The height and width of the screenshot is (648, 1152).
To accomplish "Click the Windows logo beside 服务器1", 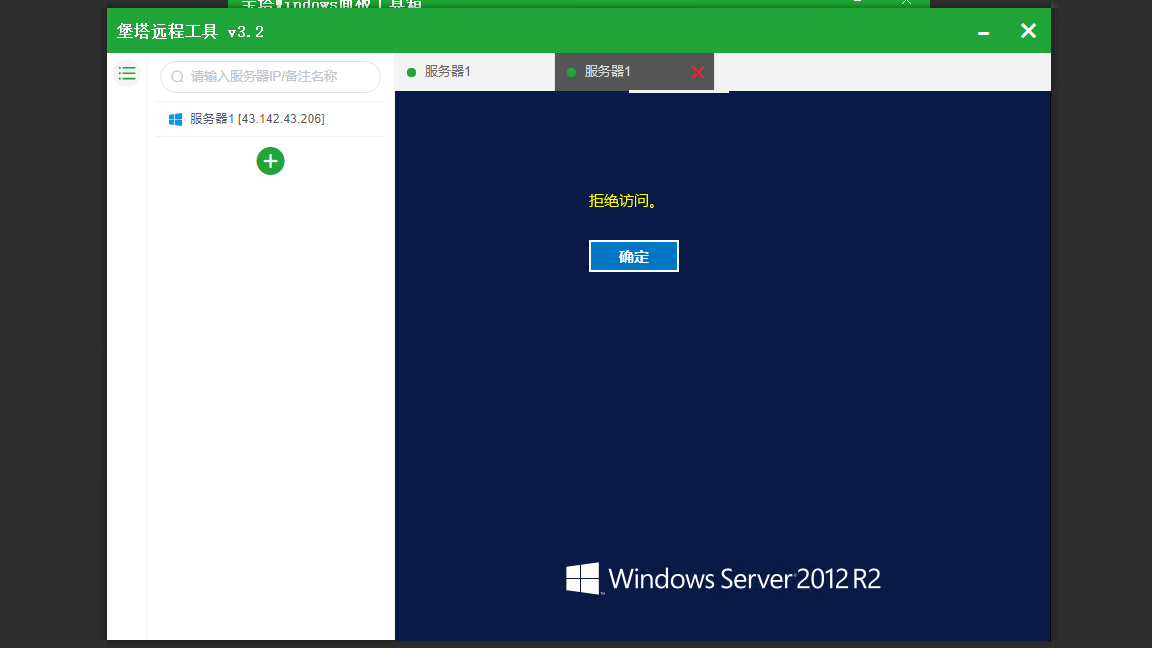I will (x=176, y=119).
